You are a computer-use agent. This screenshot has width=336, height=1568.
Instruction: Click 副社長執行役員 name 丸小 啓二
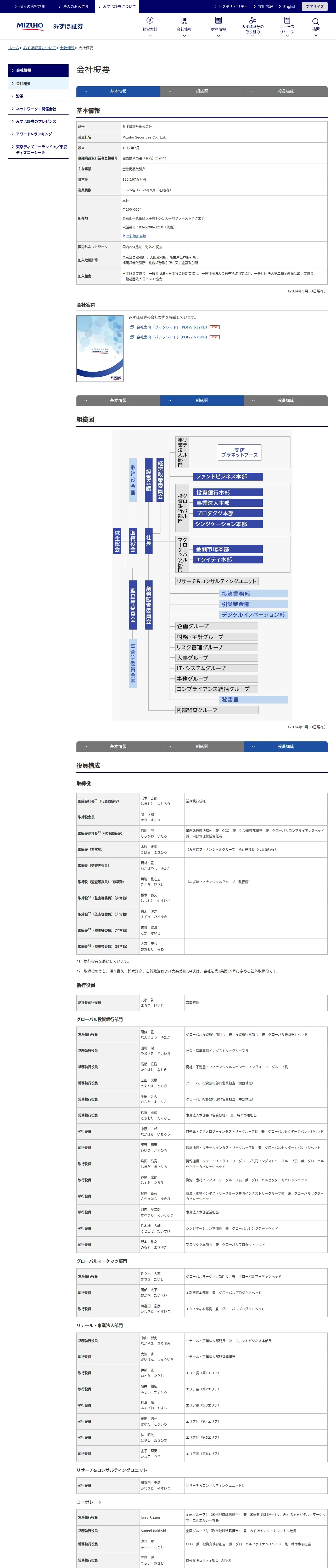(149, 1000)
